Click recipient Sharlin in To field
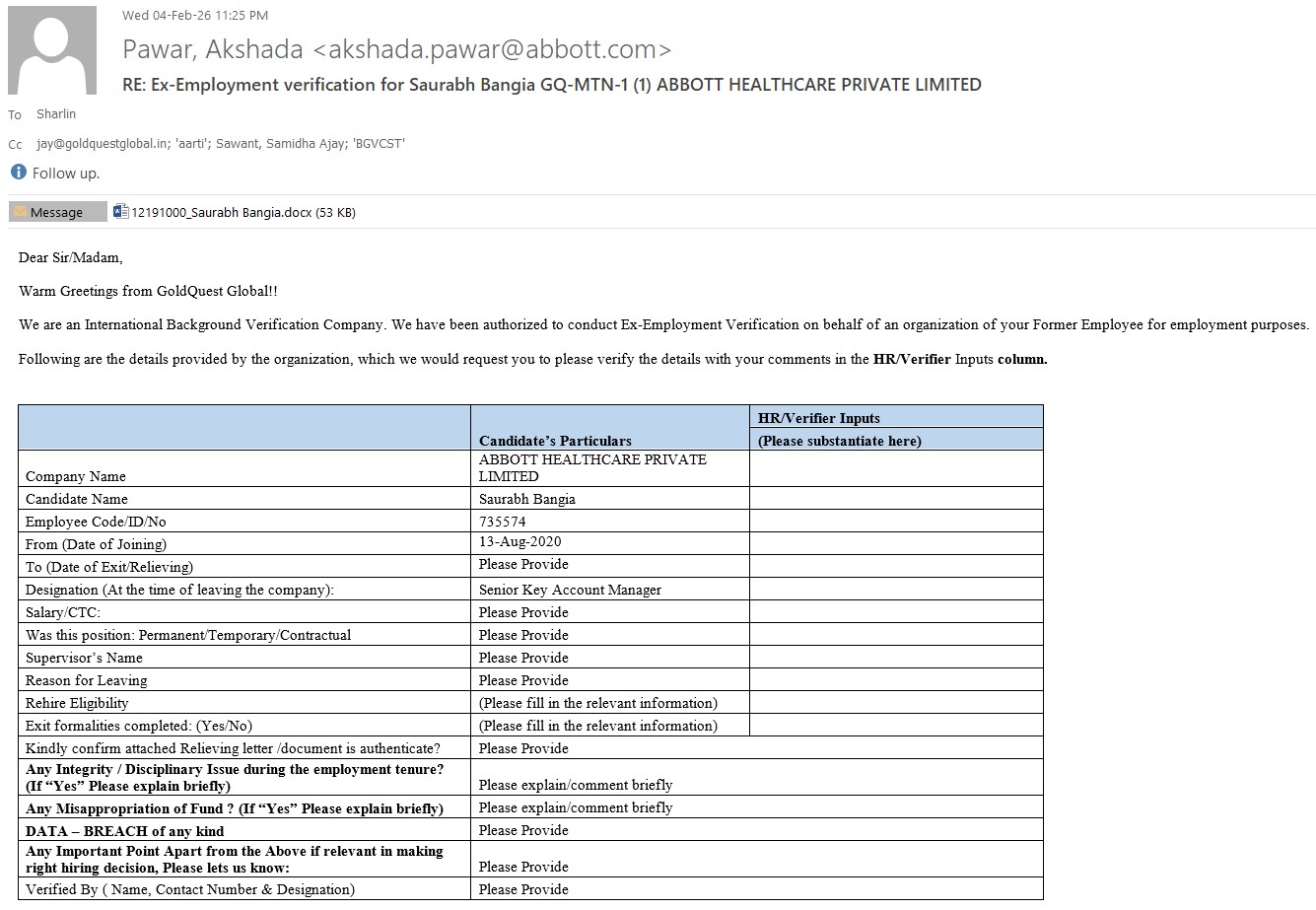 pos(56,114)
